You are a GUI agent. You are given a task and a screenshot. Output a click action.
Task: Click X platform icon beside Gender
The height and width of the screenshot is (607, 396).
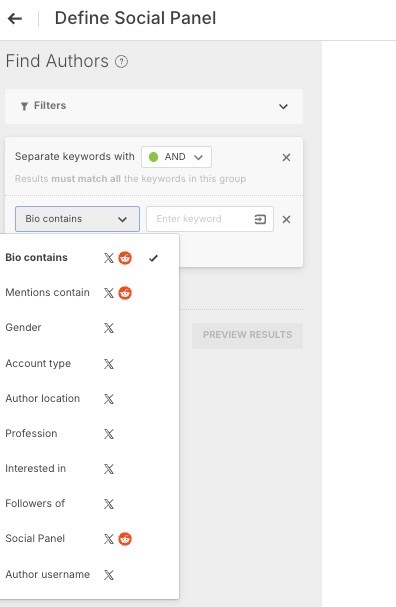[x=109, y=328]
